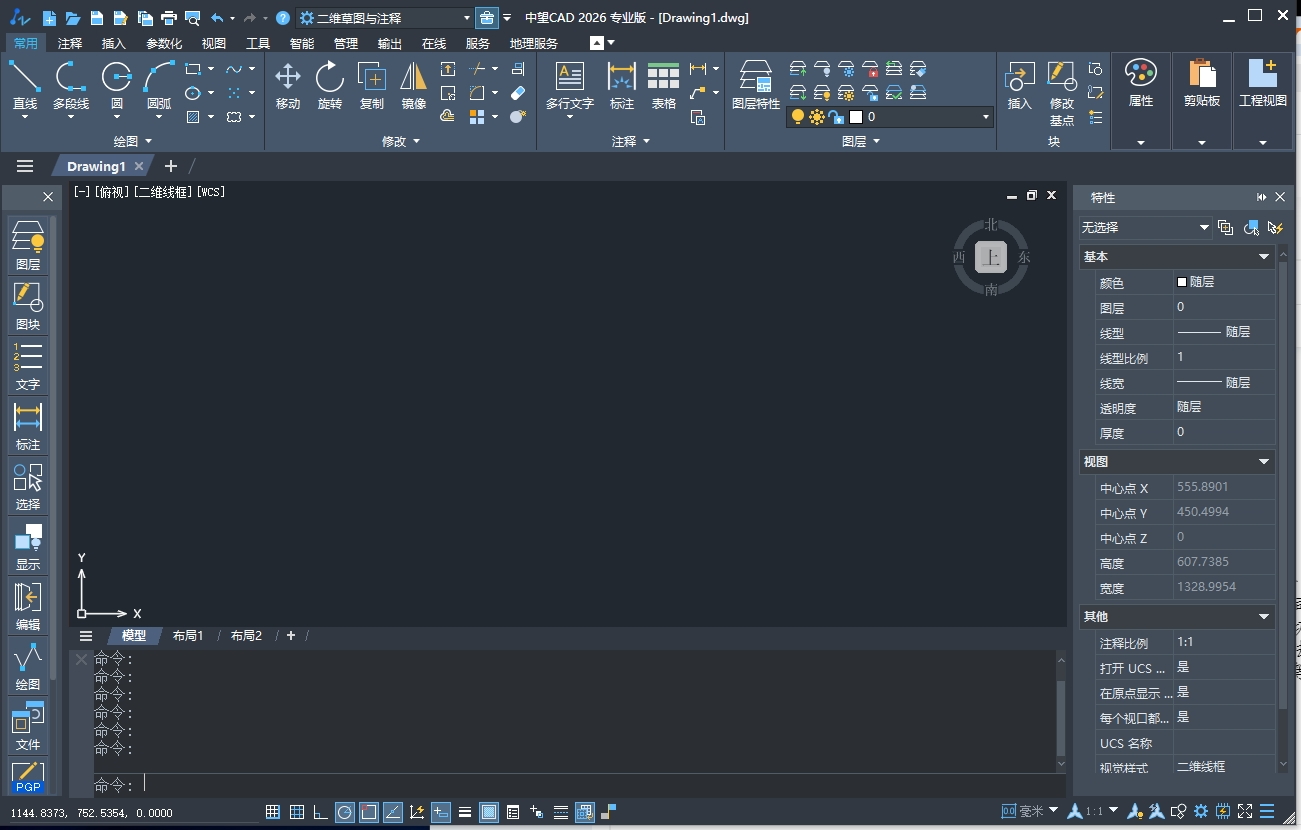
Task: Toggle object snap tracking in status bar
Action: pos(393,812)
